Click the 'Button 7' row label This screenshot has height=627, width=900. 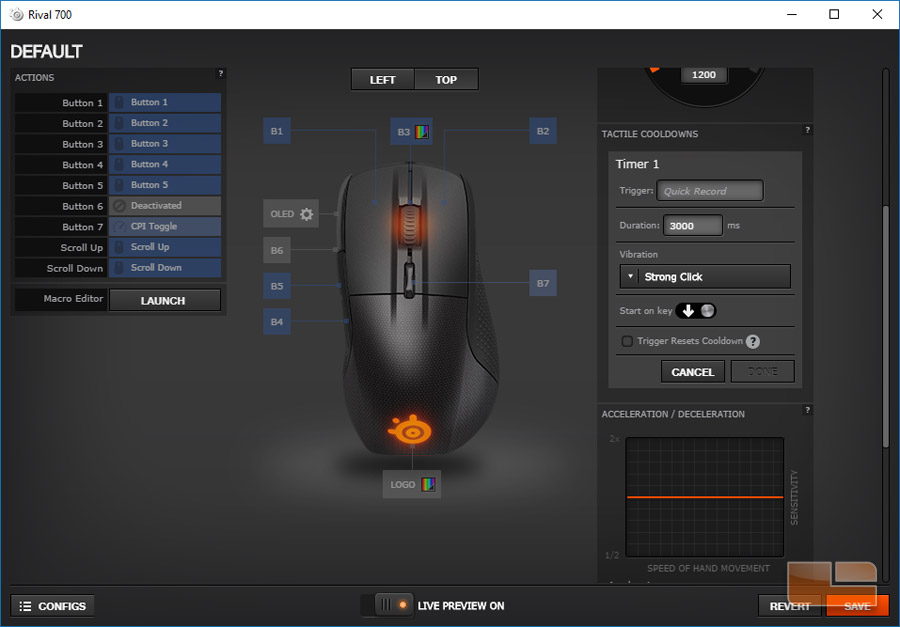pos(82,227)
